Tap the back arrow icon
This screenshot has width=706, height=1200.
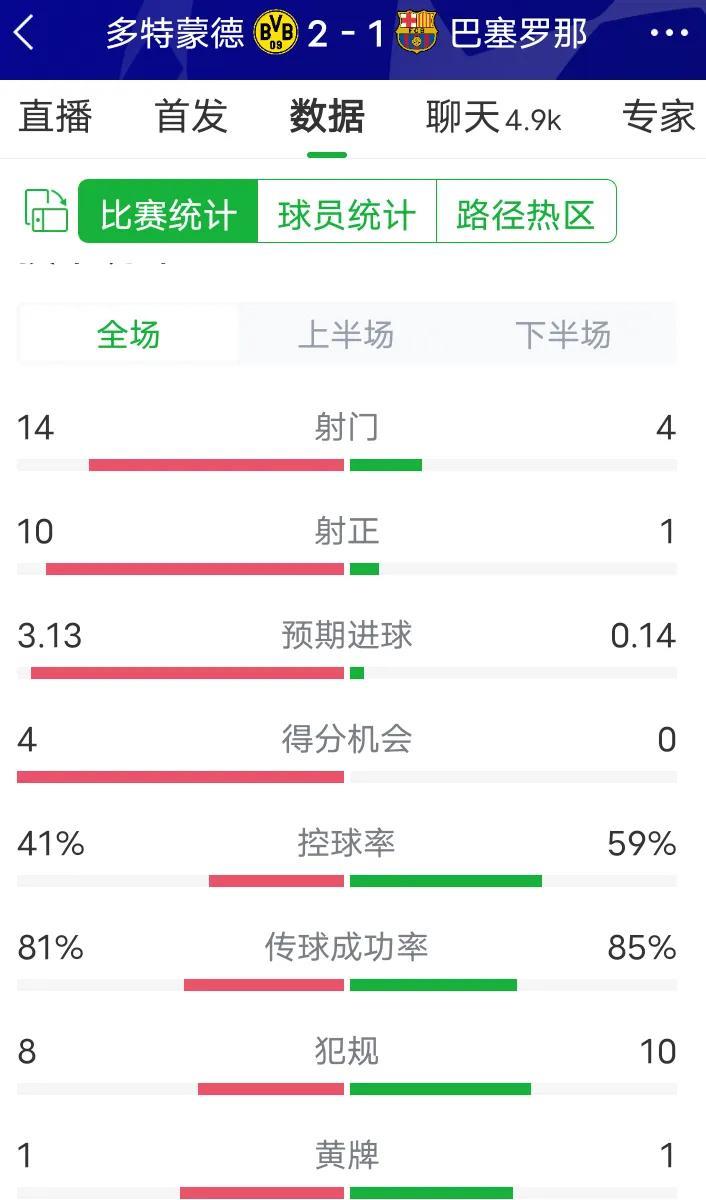pos(24,34)
